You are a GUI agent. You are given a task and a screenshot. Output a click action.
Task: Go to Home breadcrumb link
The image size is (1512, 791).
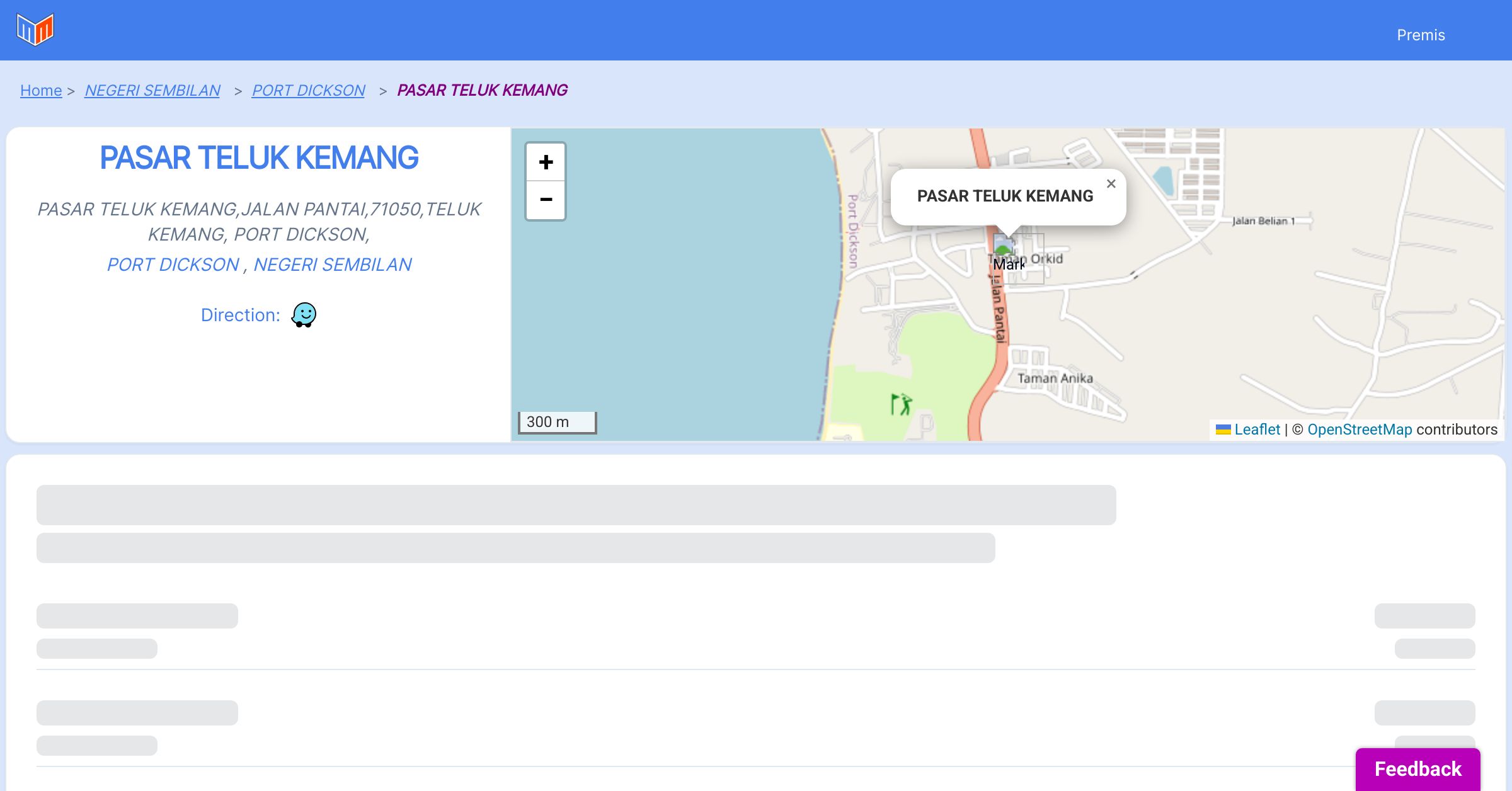[x=41, y=91]
